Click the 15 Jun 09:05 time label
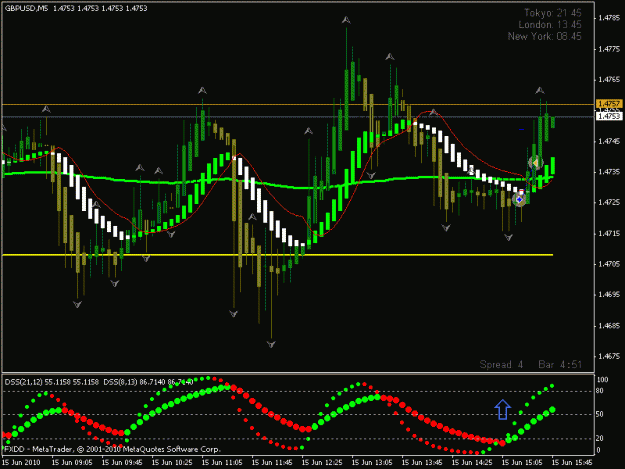 click(x=72, y=462)
